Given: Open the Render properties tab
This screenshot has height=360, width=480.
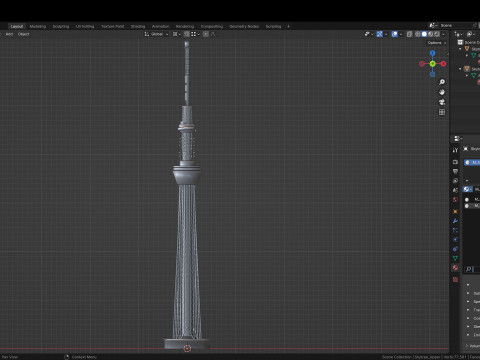Looking at the screenshot, I should tap(455, 162).
